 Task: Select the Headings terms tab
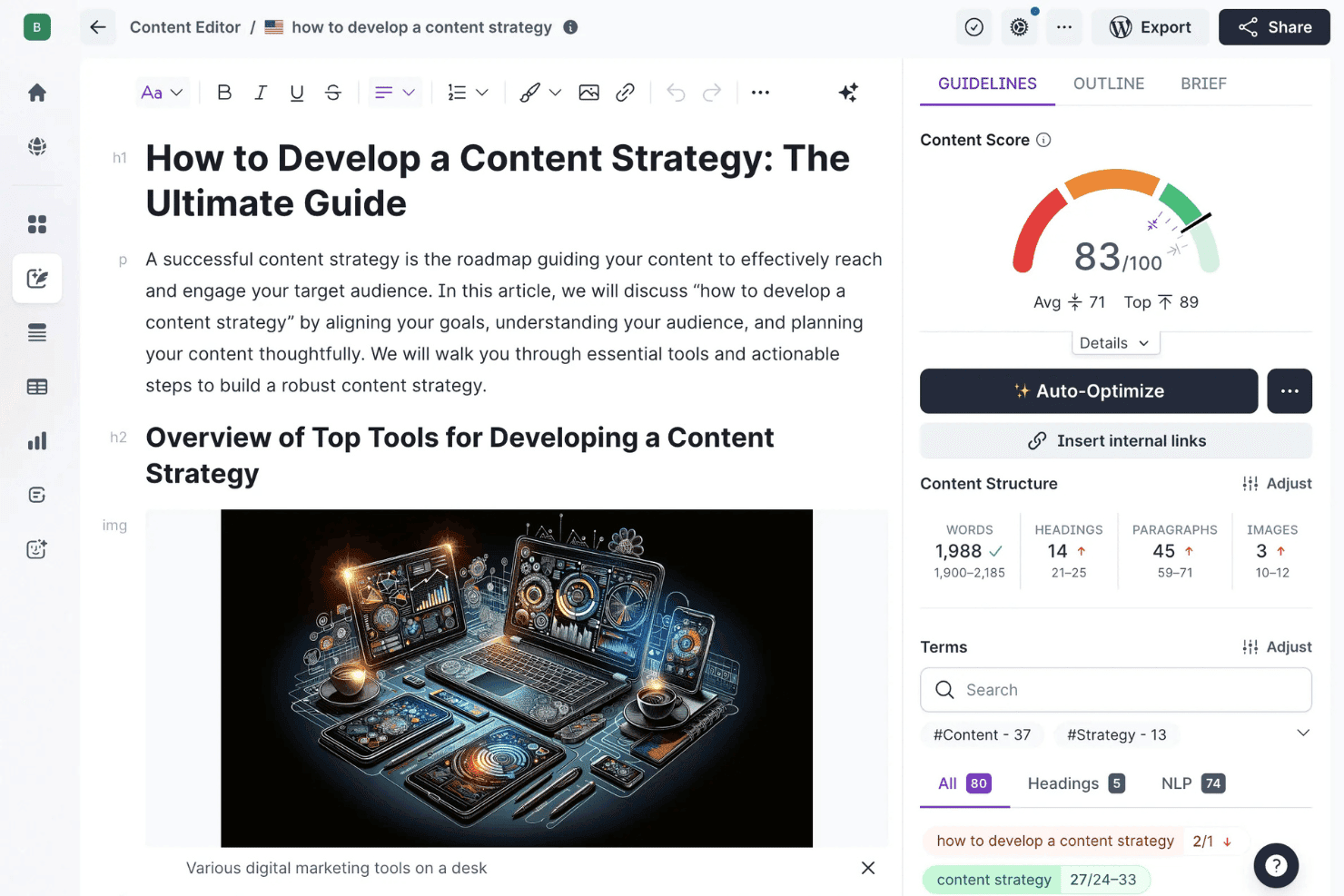tap(1076, 783)
